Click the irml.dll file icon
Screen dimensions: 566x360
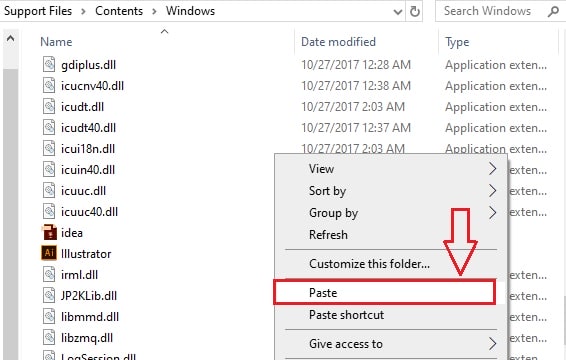[x=49, y=274]
